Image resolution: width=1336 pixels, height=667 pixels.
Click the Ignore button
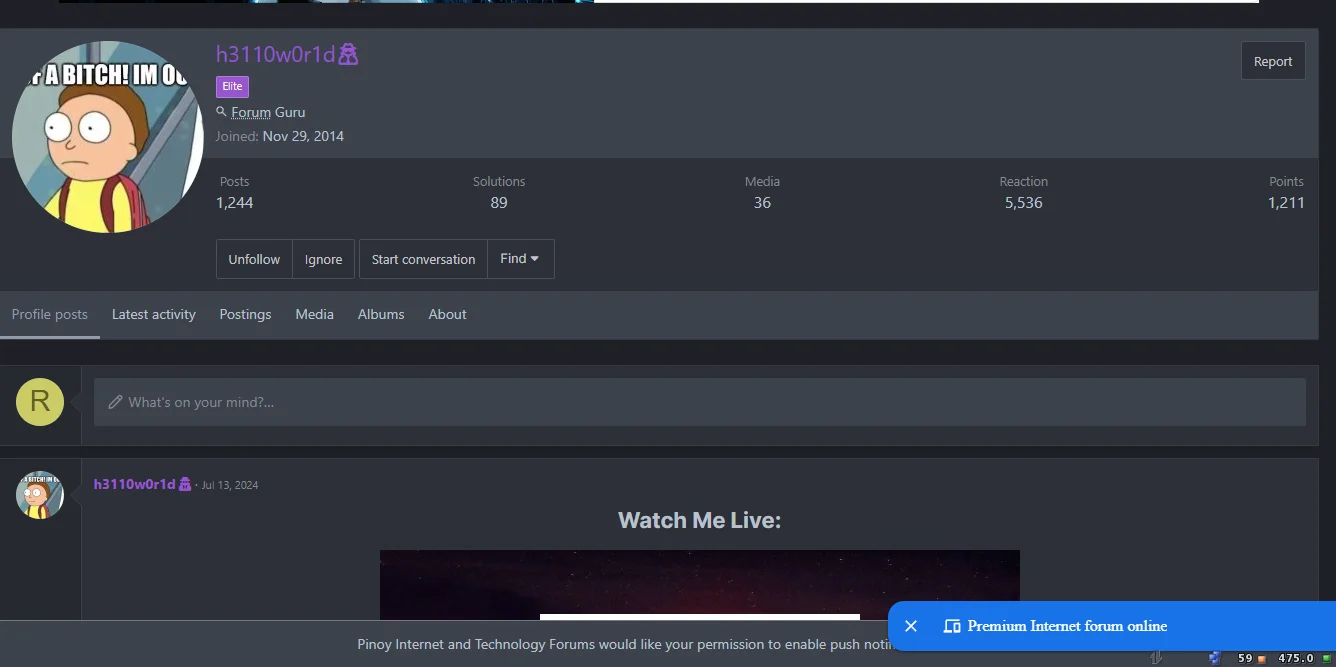pyautogui.click(x=323, y=259)
